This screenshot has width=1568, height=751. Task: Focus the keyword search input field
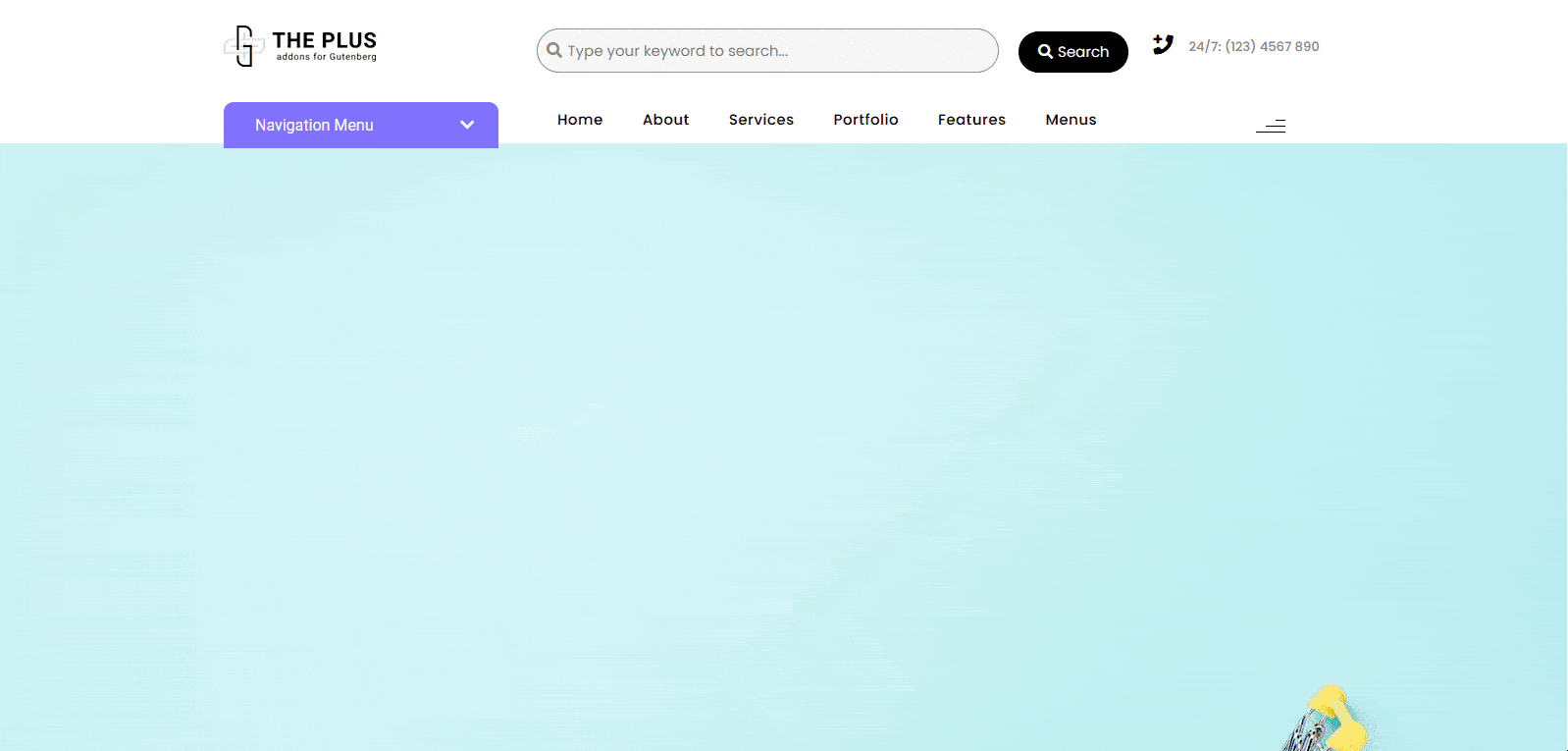tap(775, 51)
